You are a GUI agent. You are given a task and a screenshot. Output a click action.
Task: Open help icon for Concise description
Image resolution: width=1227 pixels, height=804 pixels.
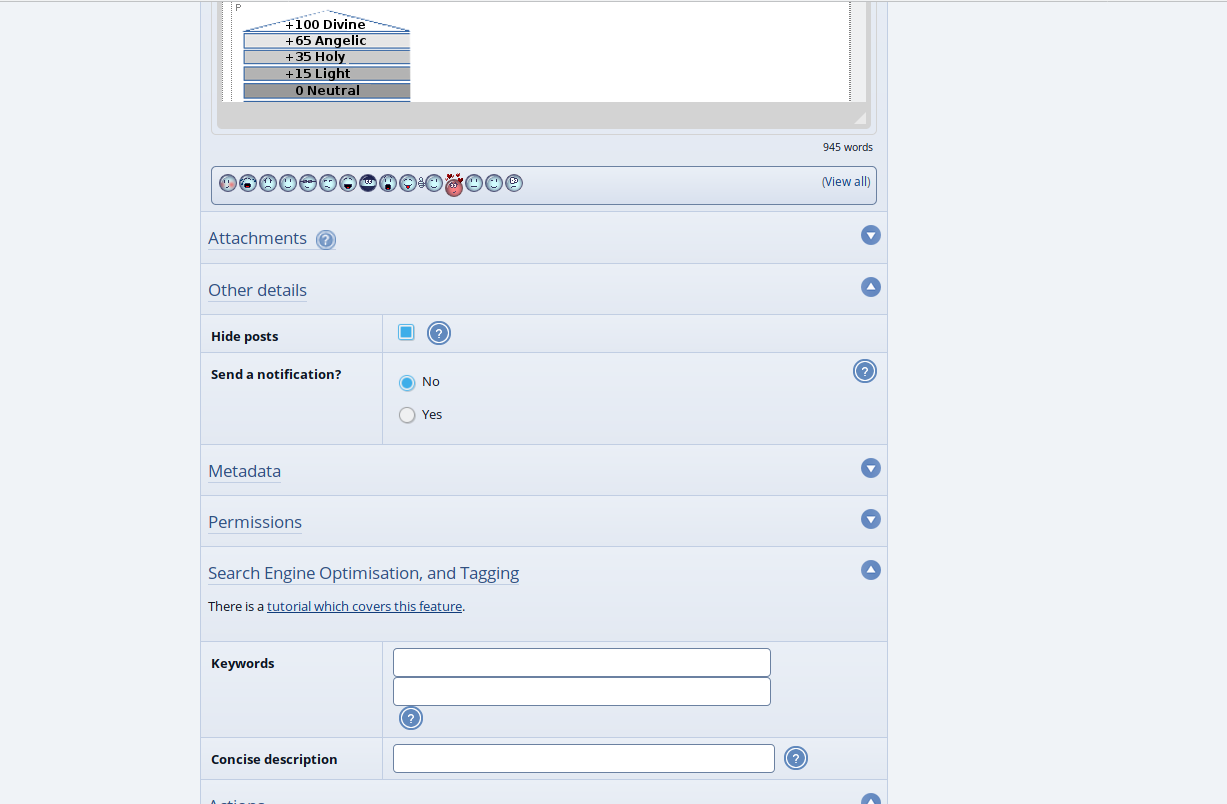tap(795, 759)
